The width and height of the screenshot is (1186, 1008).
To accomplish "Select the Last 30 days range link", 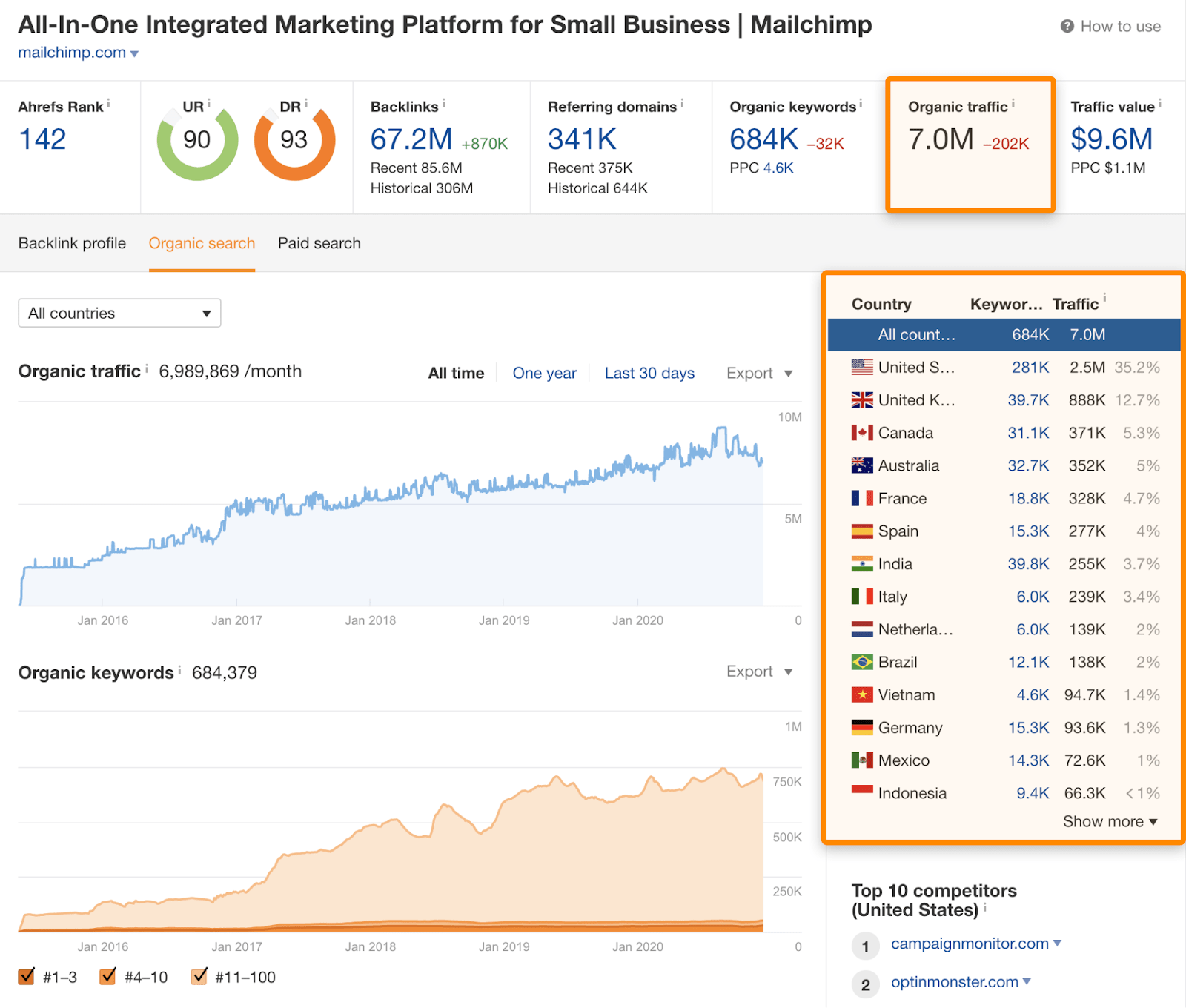I will pyautogui.click(x=649, y=374).
